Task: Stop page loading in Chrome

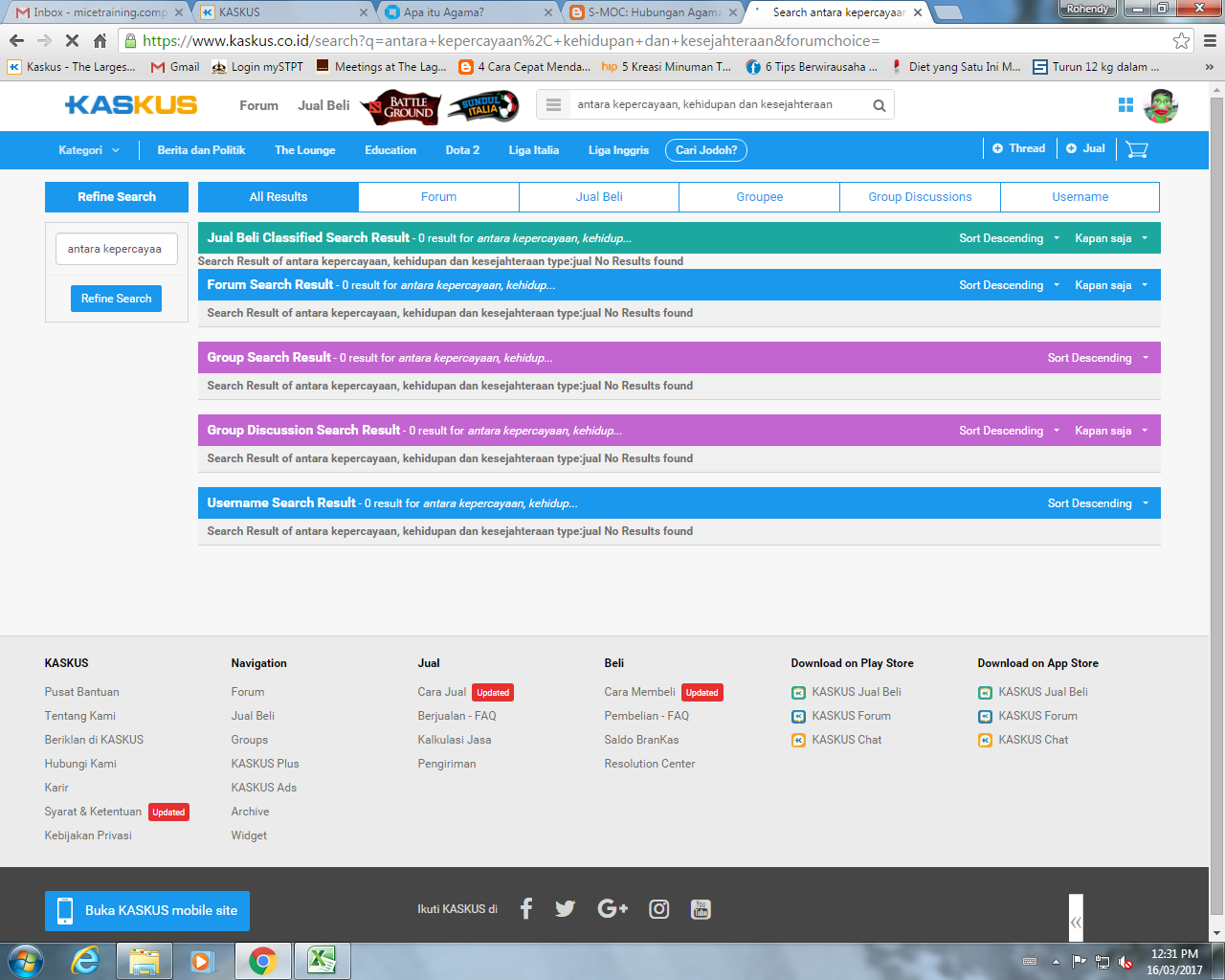Action: (72, 41)
